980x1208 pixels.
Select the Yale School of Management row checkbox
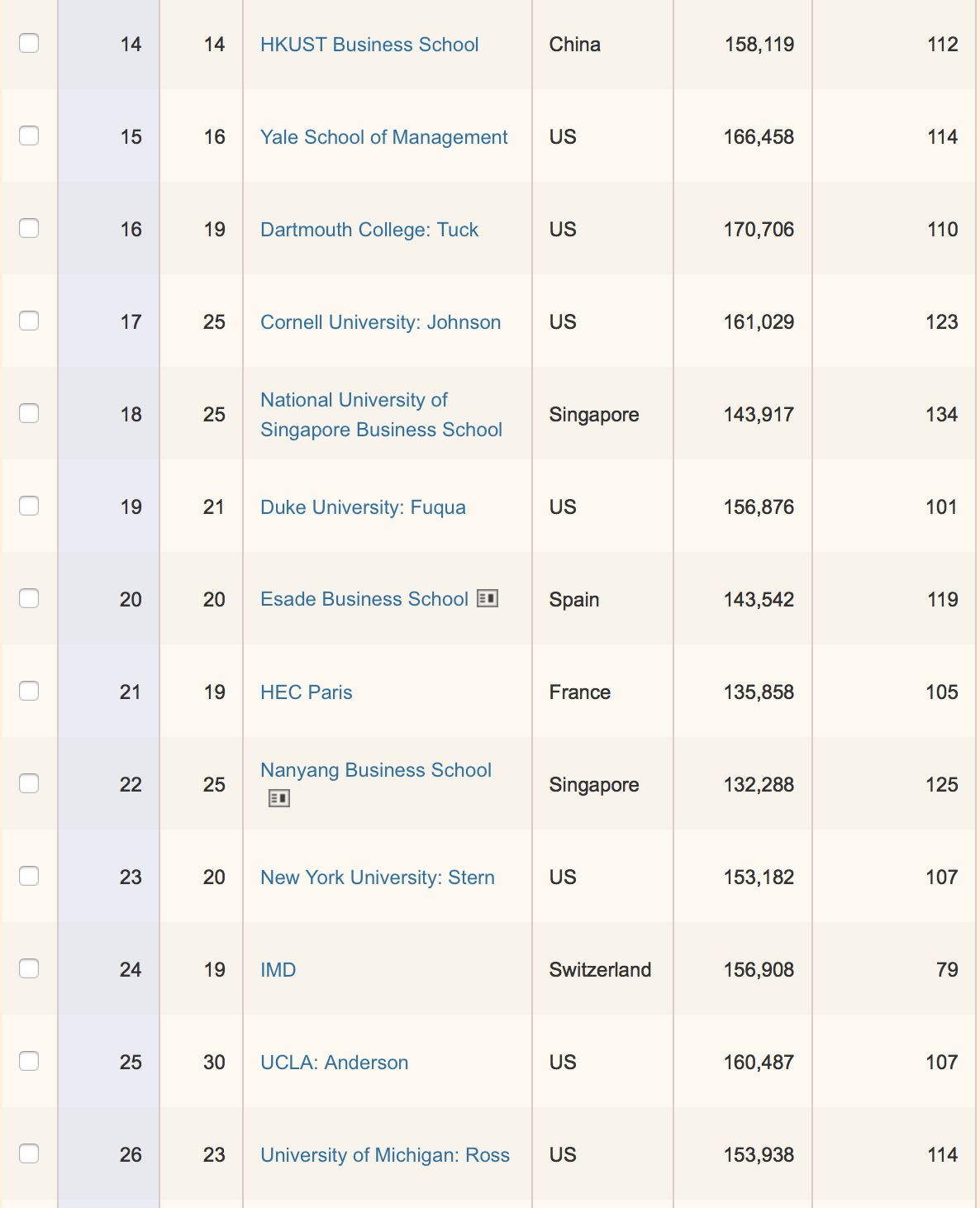[x=29, y=136]
